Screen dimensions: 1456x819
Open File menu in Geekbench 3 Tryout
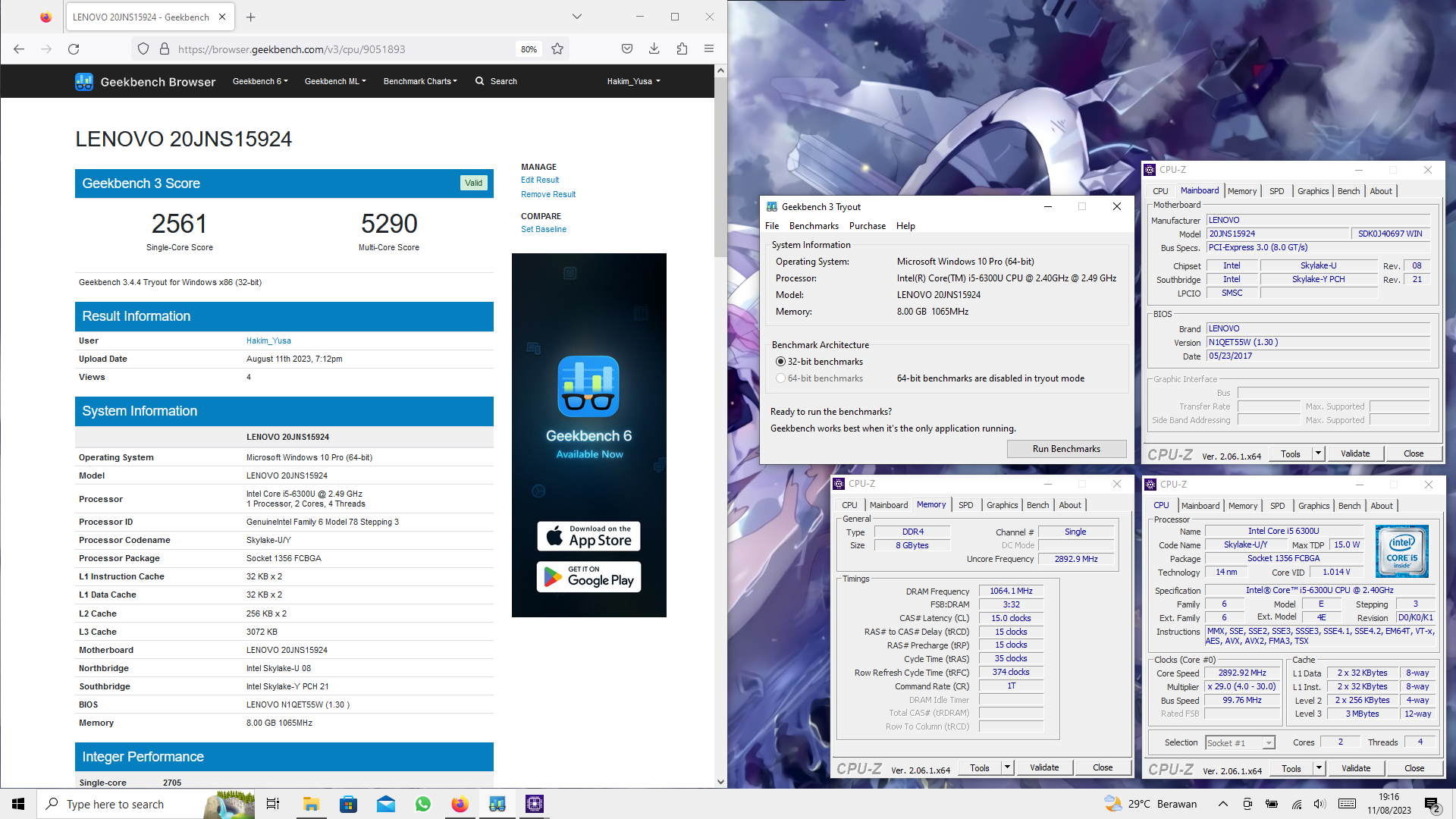(772, 226)
